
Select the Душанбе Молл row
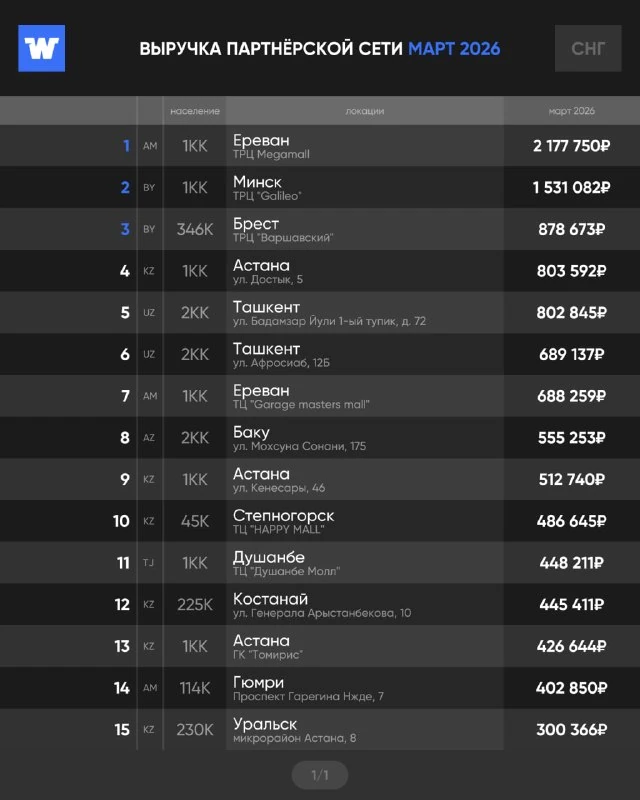click(x=320, y=563)
